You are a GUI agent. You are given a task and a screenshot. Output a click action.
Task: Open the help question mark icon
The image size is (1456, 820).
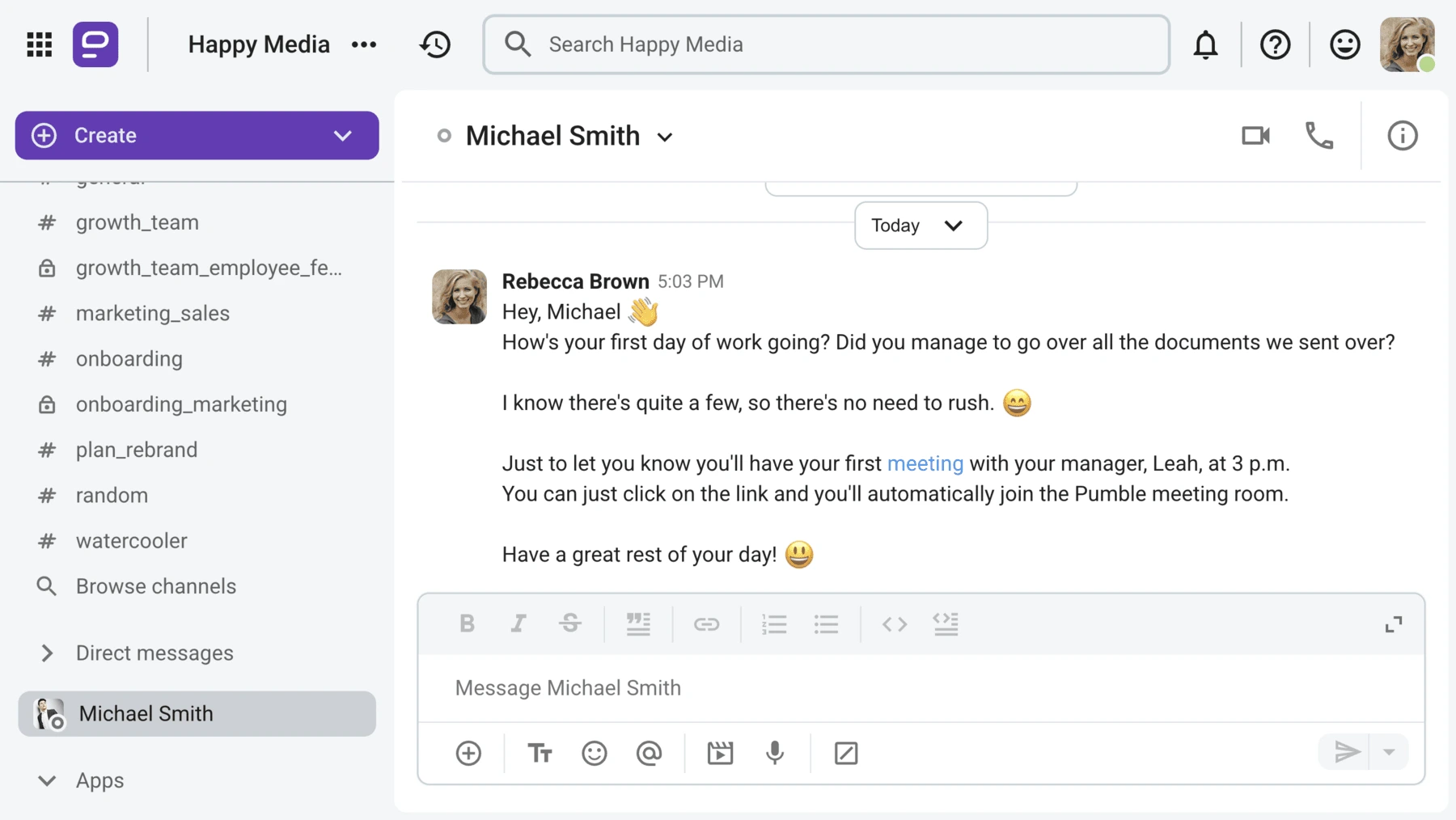click(1275, 44)
